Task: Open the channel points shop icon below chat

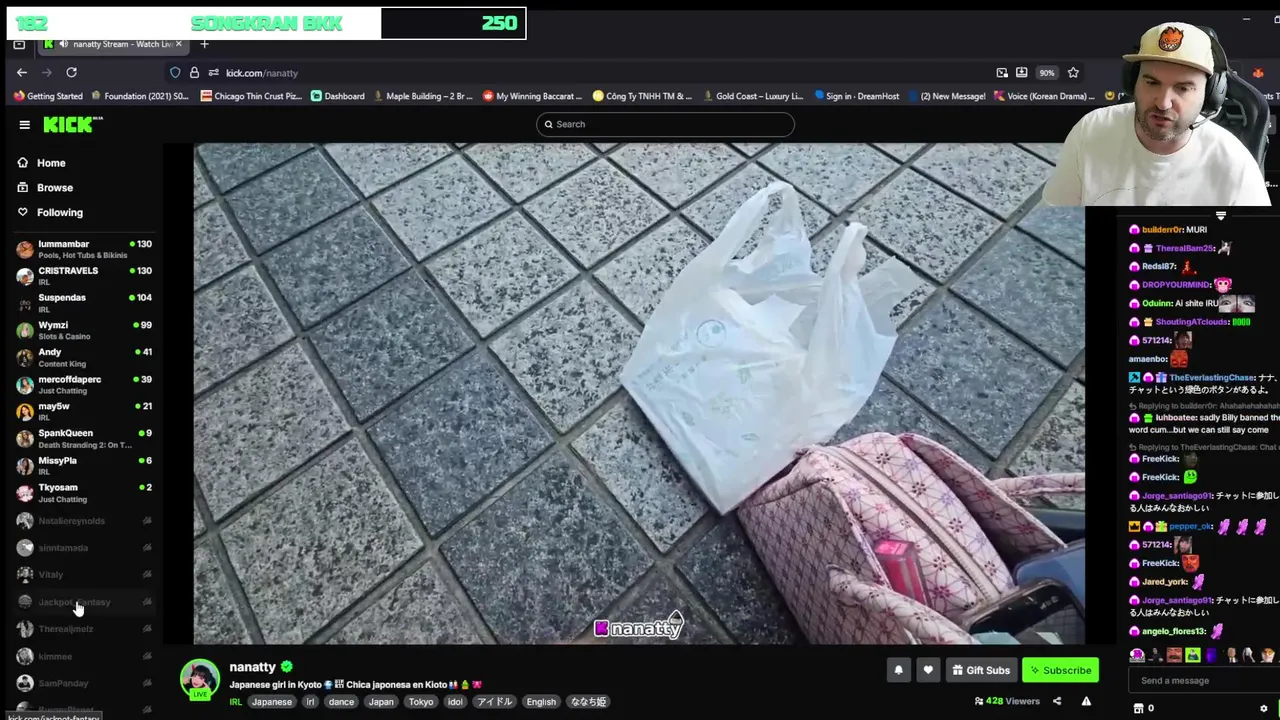Action: (1138, 708)
